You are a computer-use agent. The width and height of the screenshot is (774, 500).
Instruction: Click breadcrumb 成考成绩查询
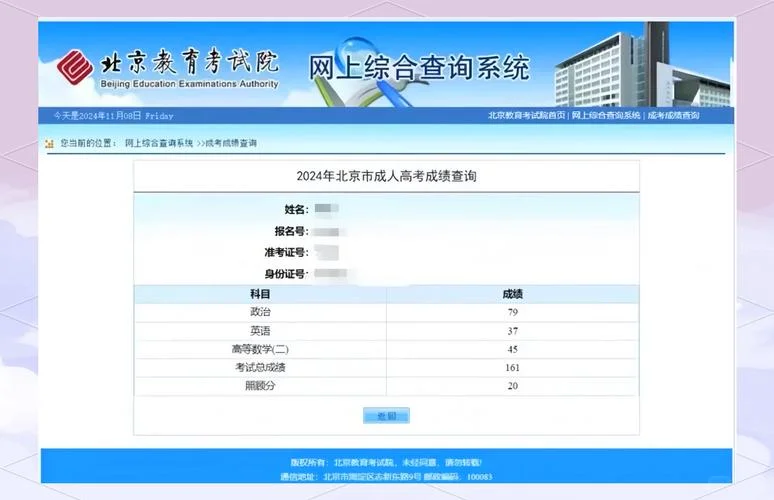click(x=231, y=143)
